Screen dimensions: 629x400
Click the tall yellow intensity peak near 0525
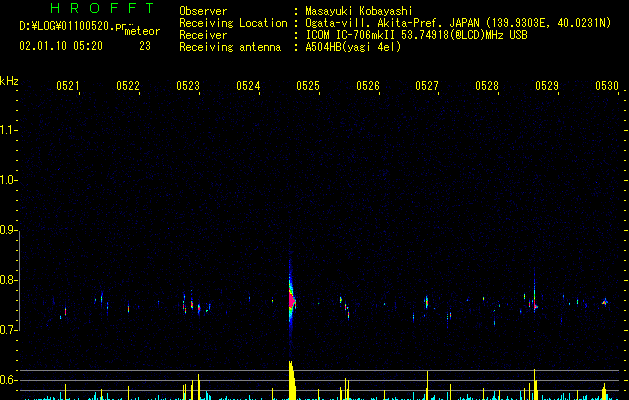(x=292, y=380)
